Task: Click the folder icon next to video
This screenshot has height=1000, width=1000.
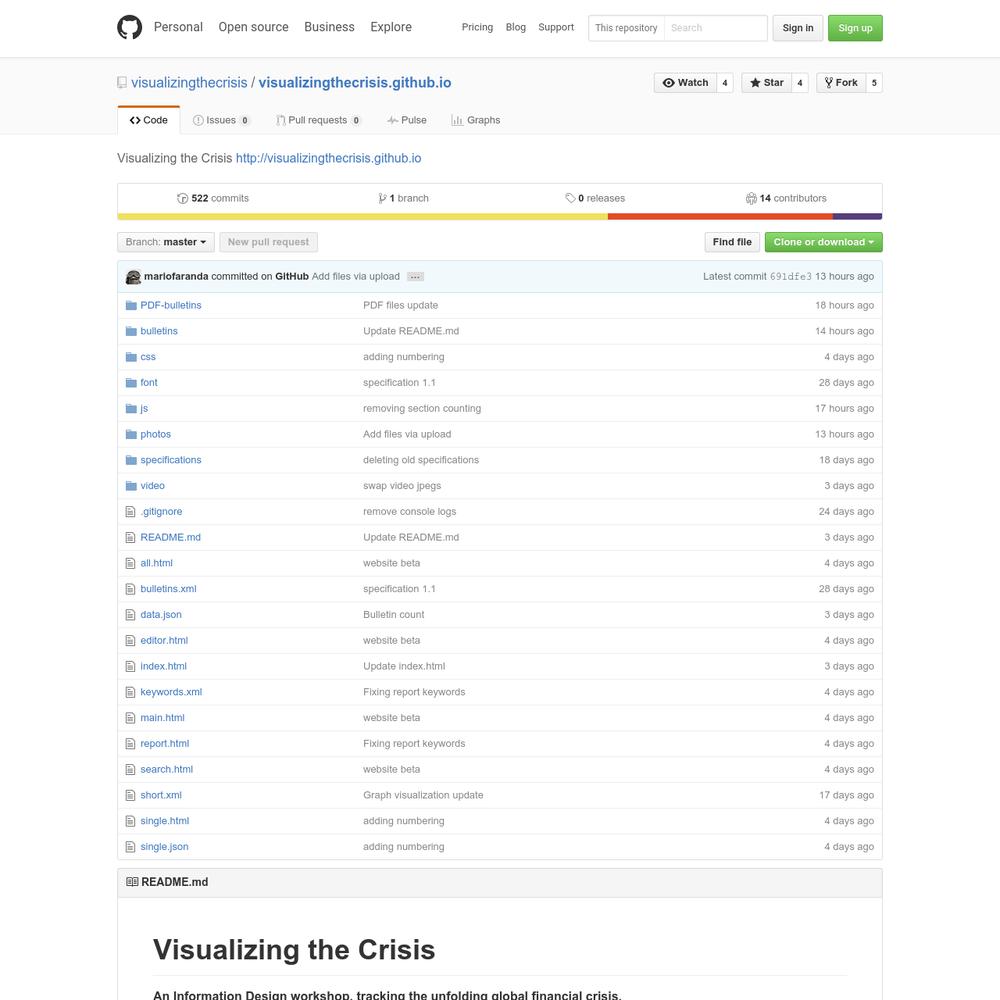Action: coord(131,486)
